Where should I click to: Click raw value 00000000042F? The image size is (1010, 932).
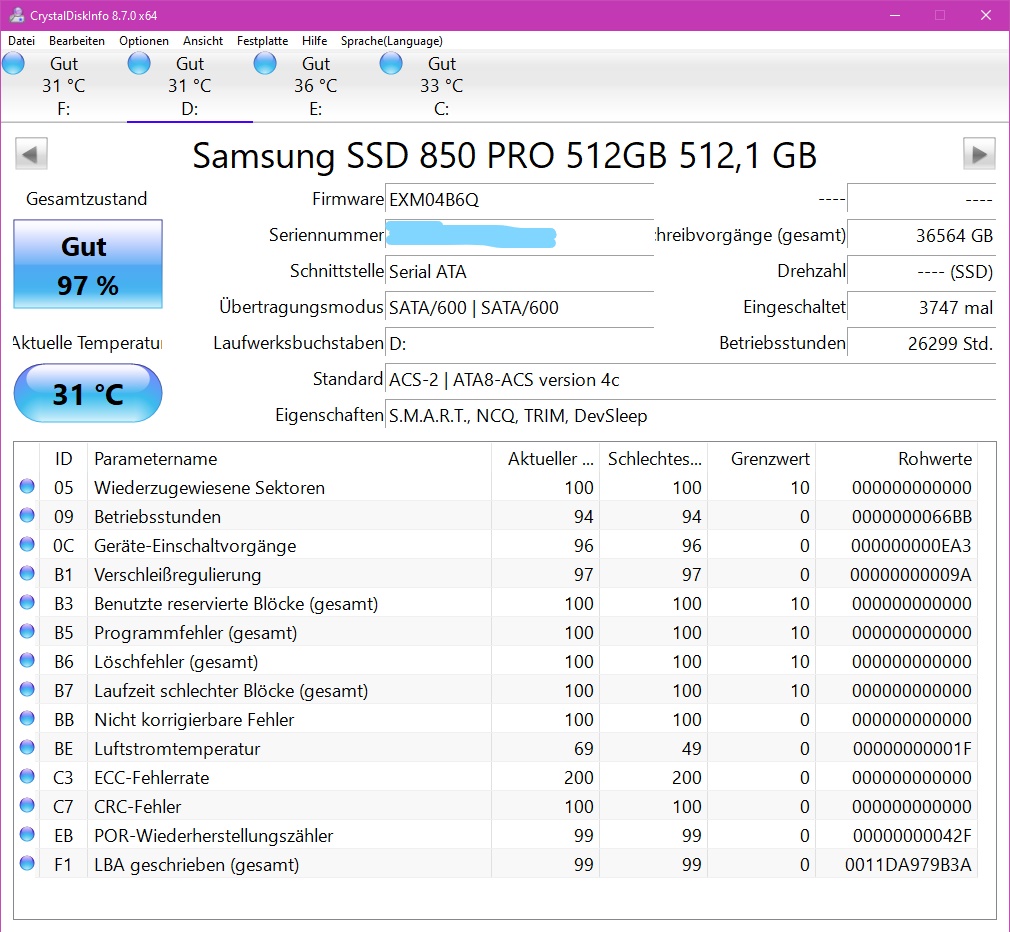(912, 835)
